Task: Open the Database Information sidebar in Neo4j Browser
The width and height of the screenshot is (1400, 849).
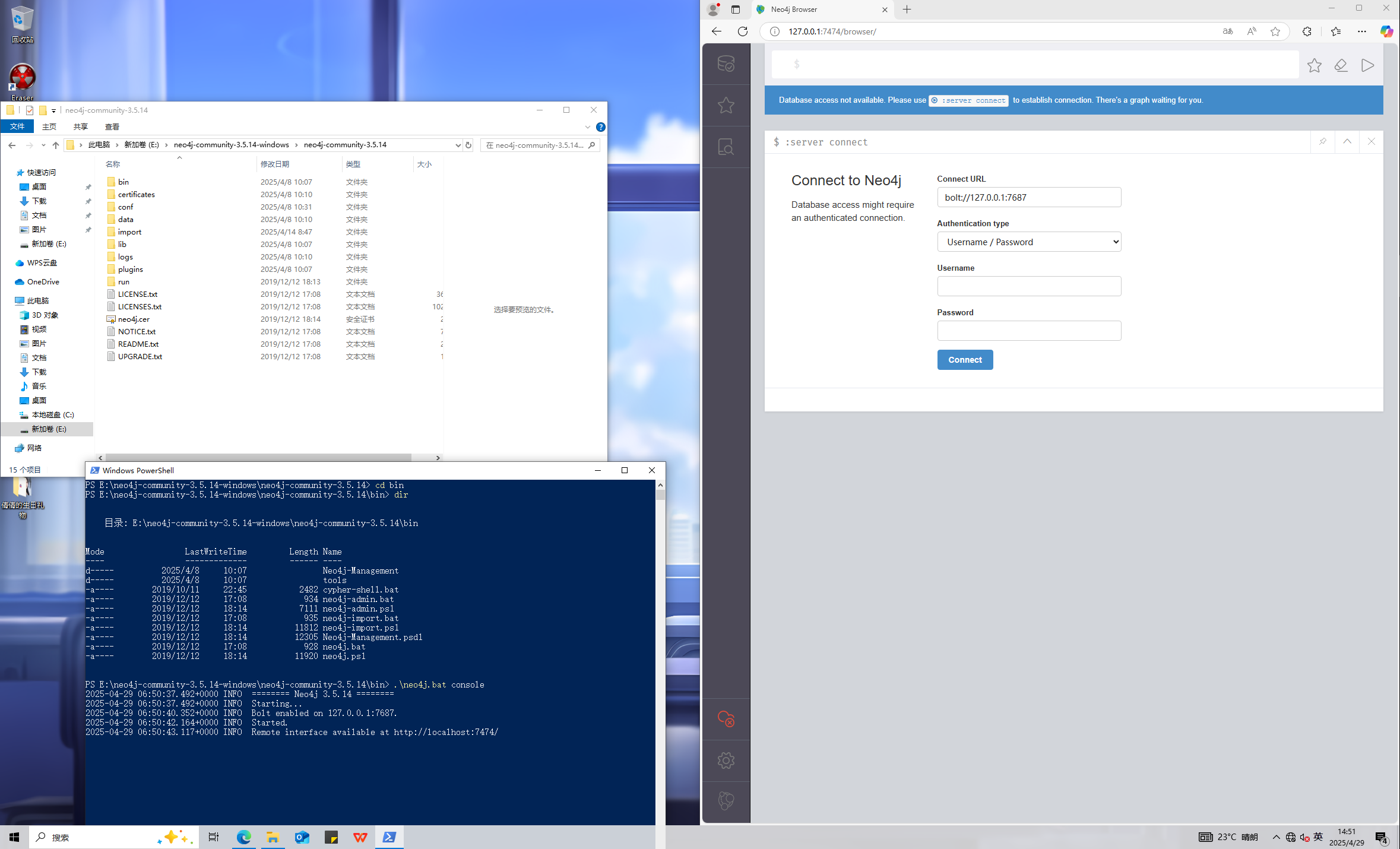Action: [726, 64]
